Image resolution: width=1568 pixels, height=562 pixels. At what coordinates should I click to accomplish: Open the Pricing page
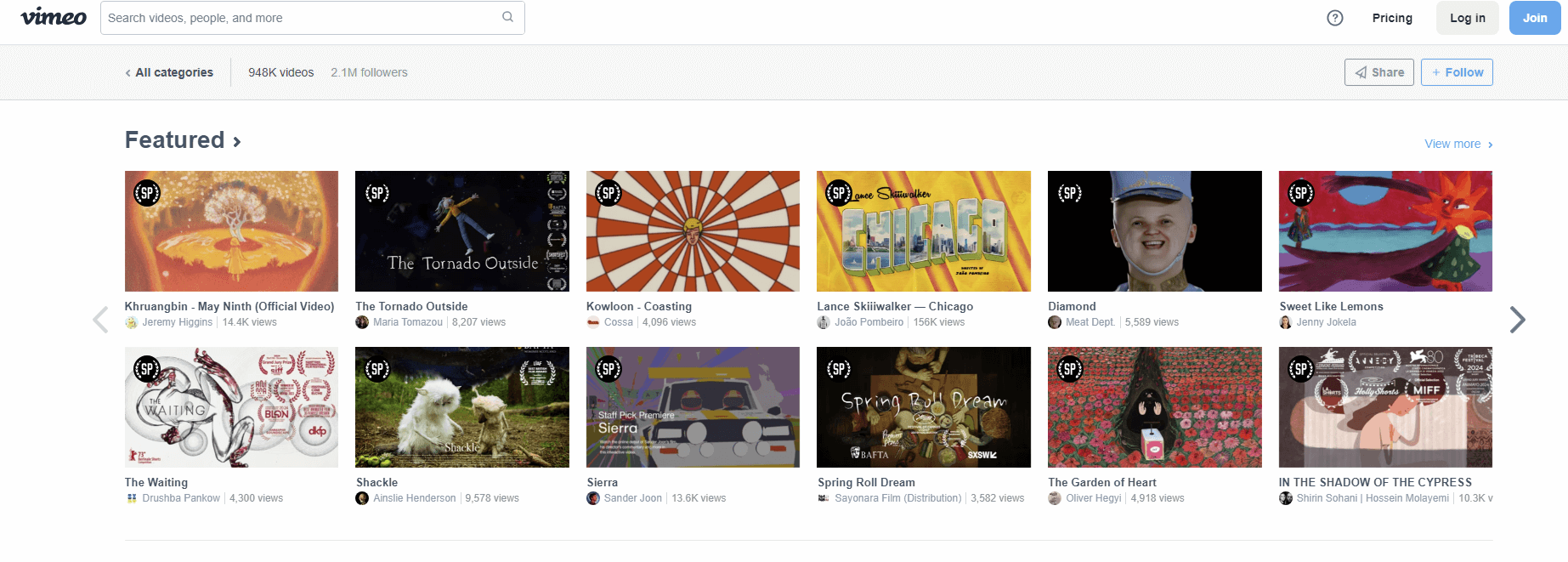click(1392, 18)
